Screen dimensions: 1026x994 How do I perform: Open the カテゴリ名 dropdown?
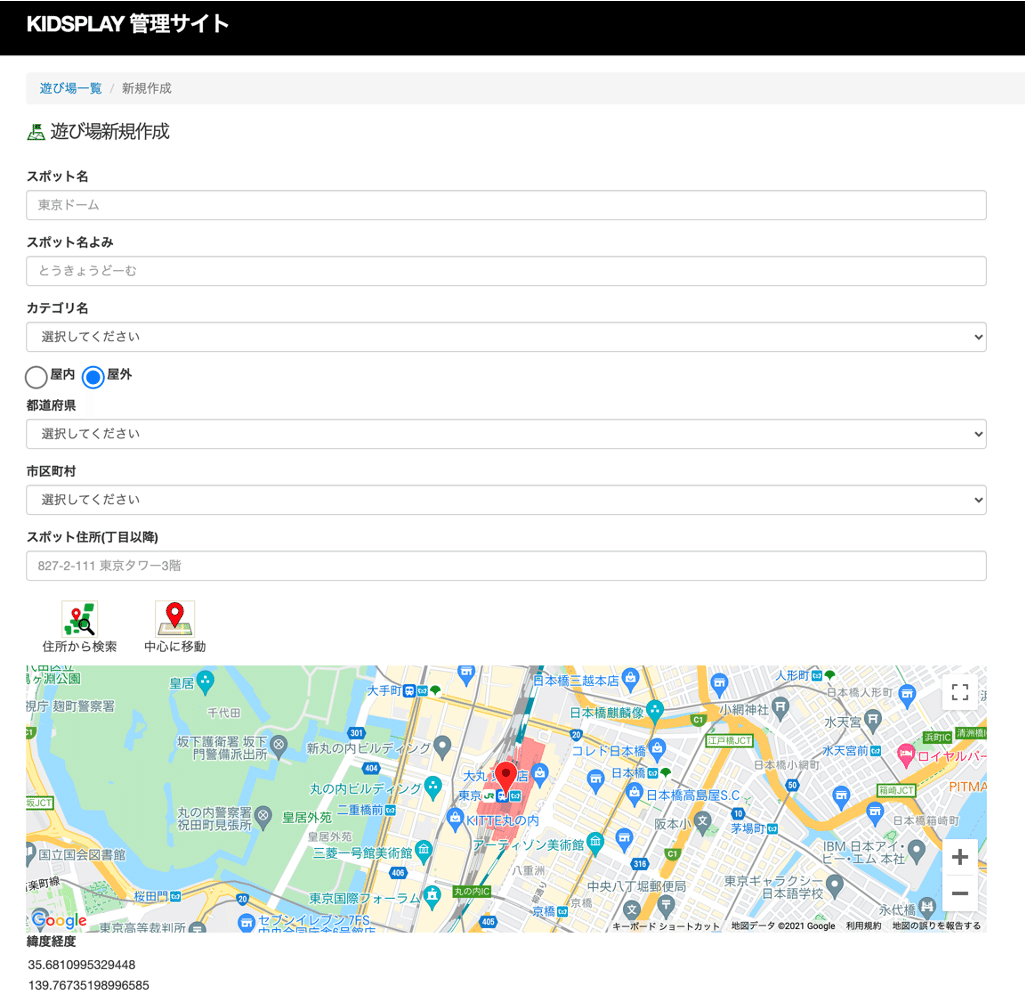point(506,337)
